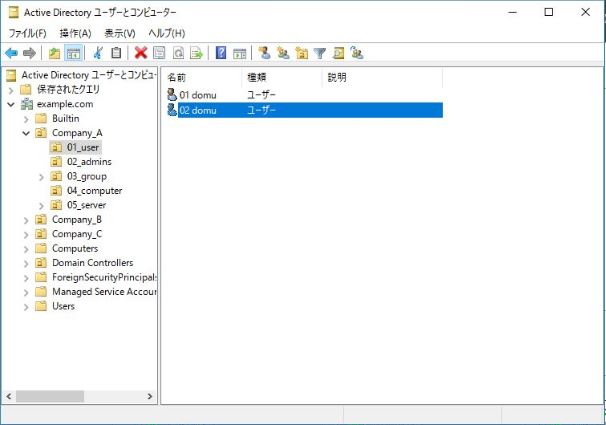606x425 pixels.
Task: Select the 02 domu user row
Action: click(x=305, y=110)
